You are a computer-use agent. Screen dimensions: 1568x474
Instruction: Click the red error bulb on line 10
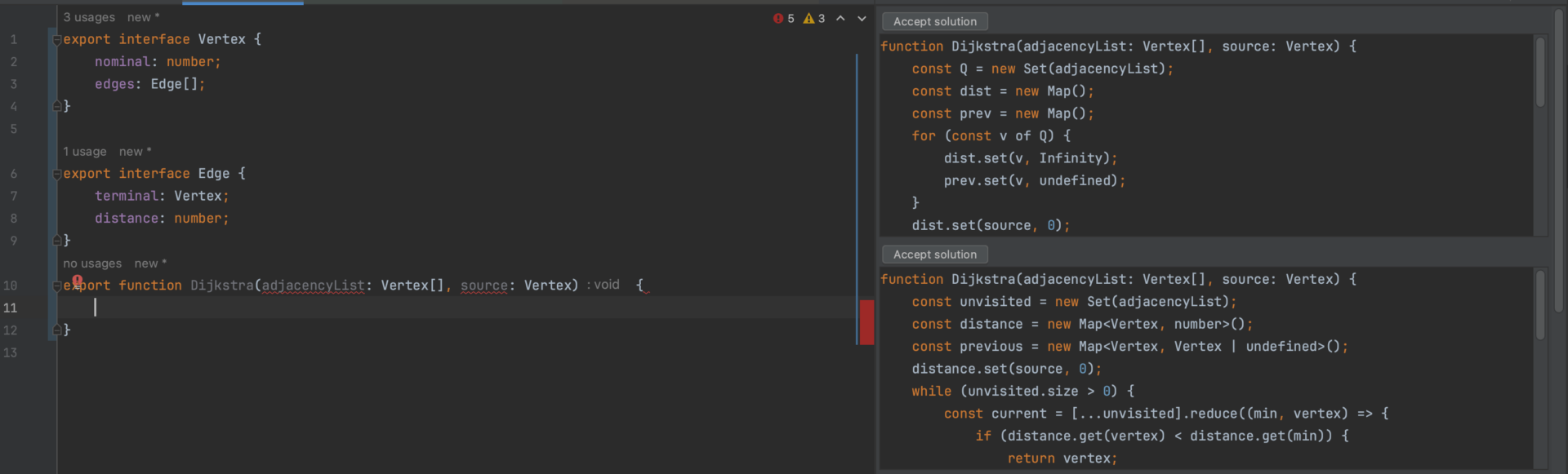coord(77,281)
